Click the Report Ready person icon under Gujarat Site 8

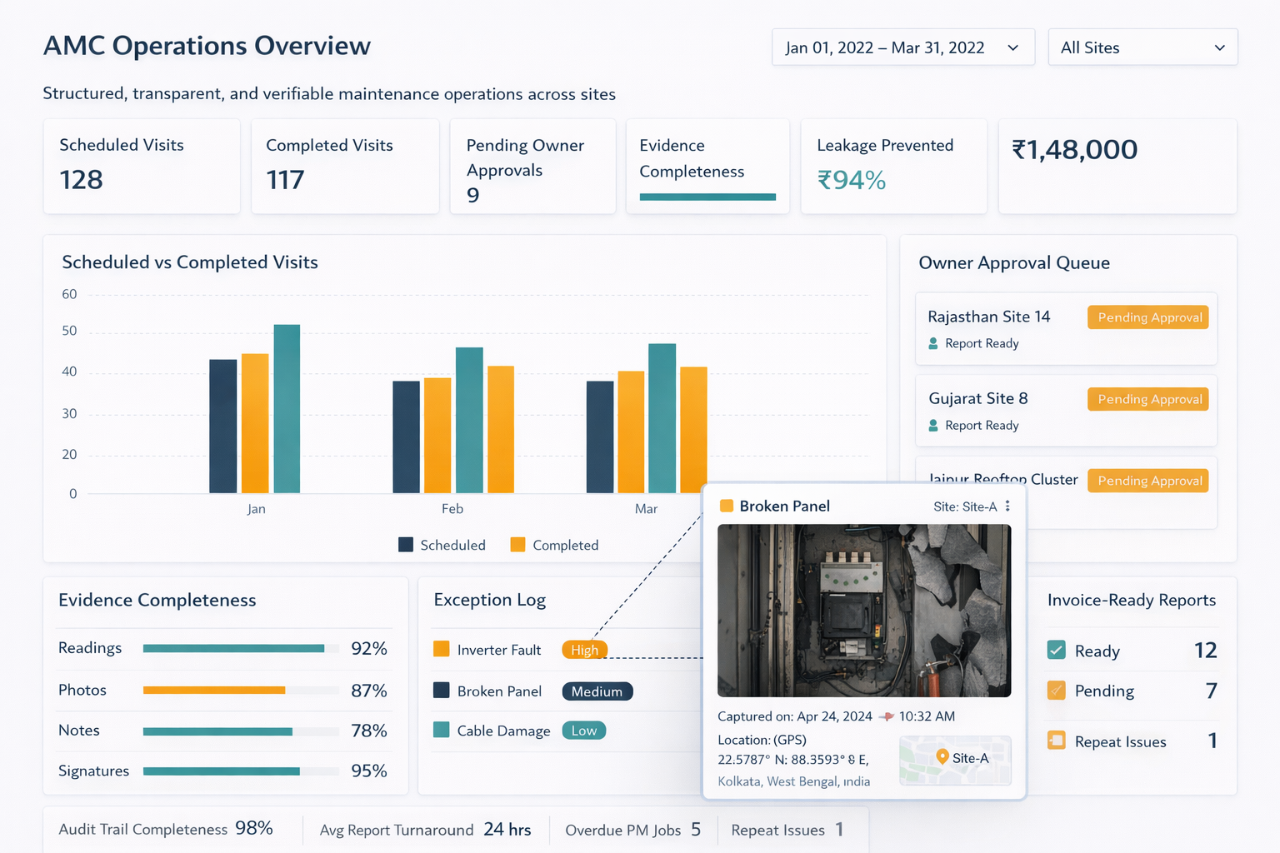pos(932,425)
